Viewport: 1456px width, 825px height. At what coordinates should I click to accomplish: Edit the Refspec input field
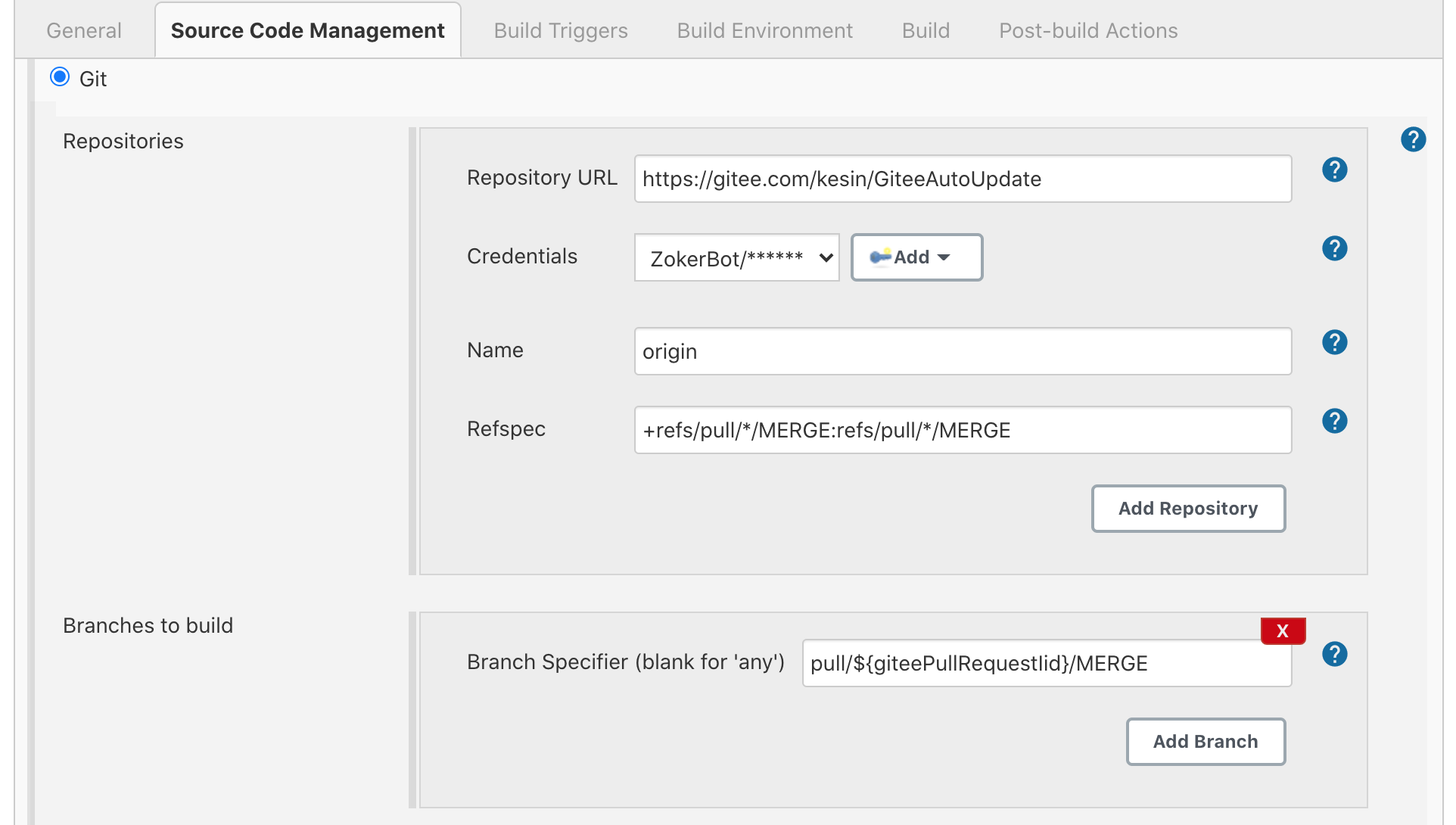point(963,430)
